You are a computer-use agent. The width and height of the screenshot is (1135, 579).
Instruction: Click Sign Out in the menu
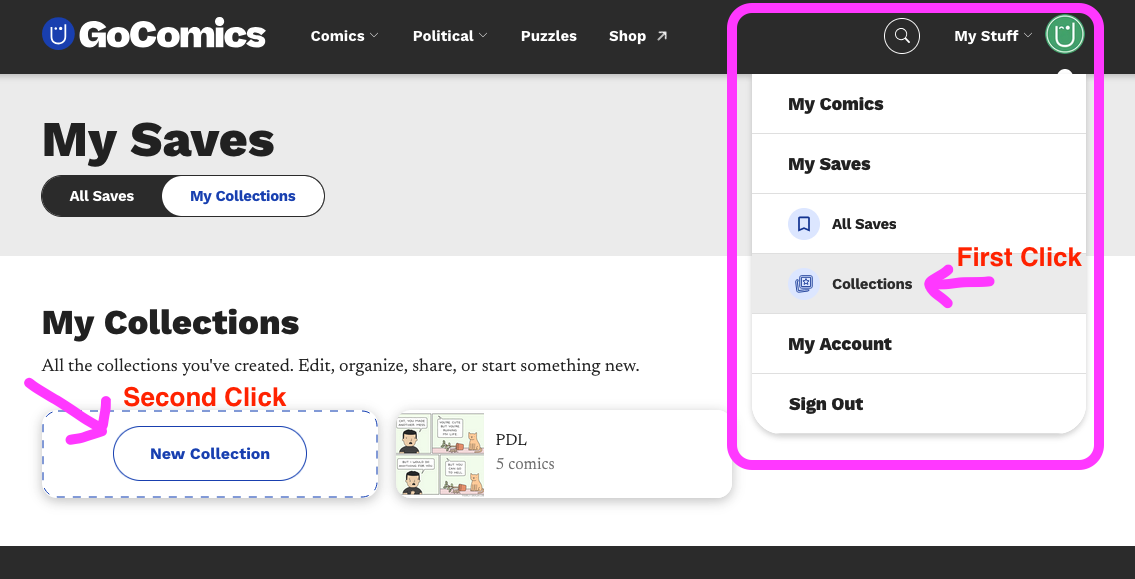(919, 403)
